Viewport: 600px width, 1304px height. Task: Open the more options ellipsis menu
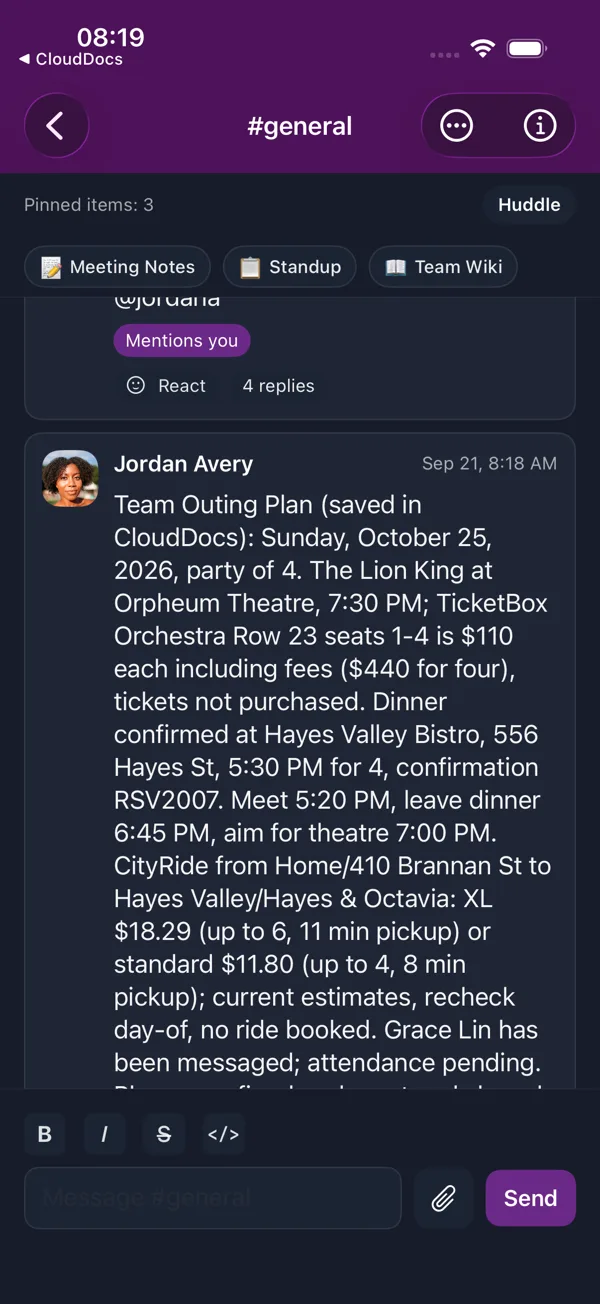click(x=457, y=126)
